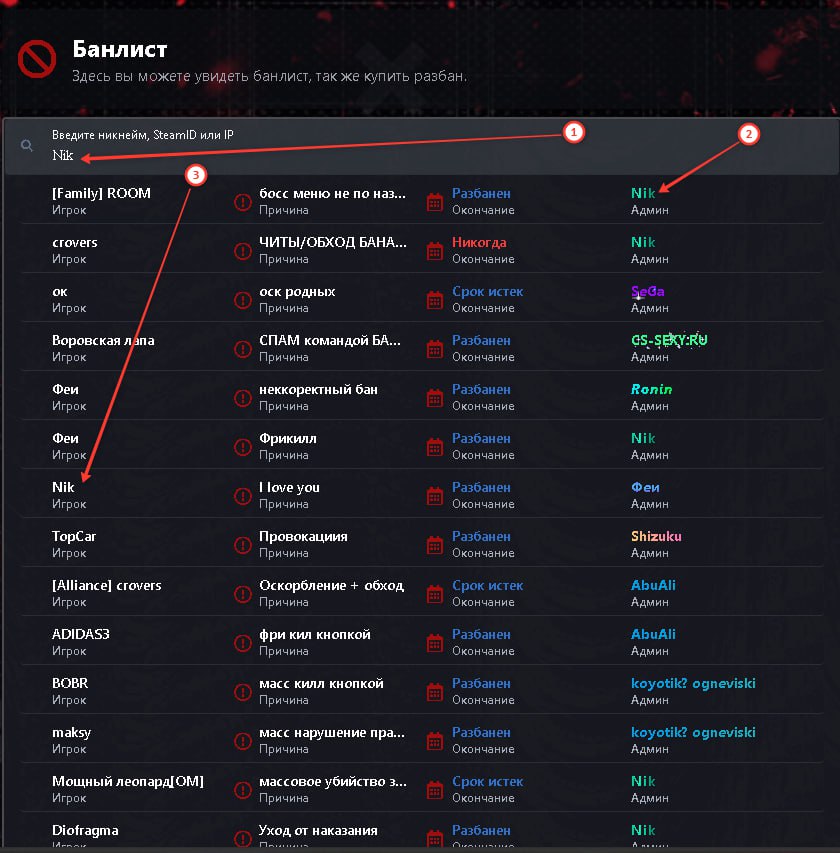Click warning icon beside 'I love you'
Viewport: 840px width, 853px height.
(x=242, y=496)
